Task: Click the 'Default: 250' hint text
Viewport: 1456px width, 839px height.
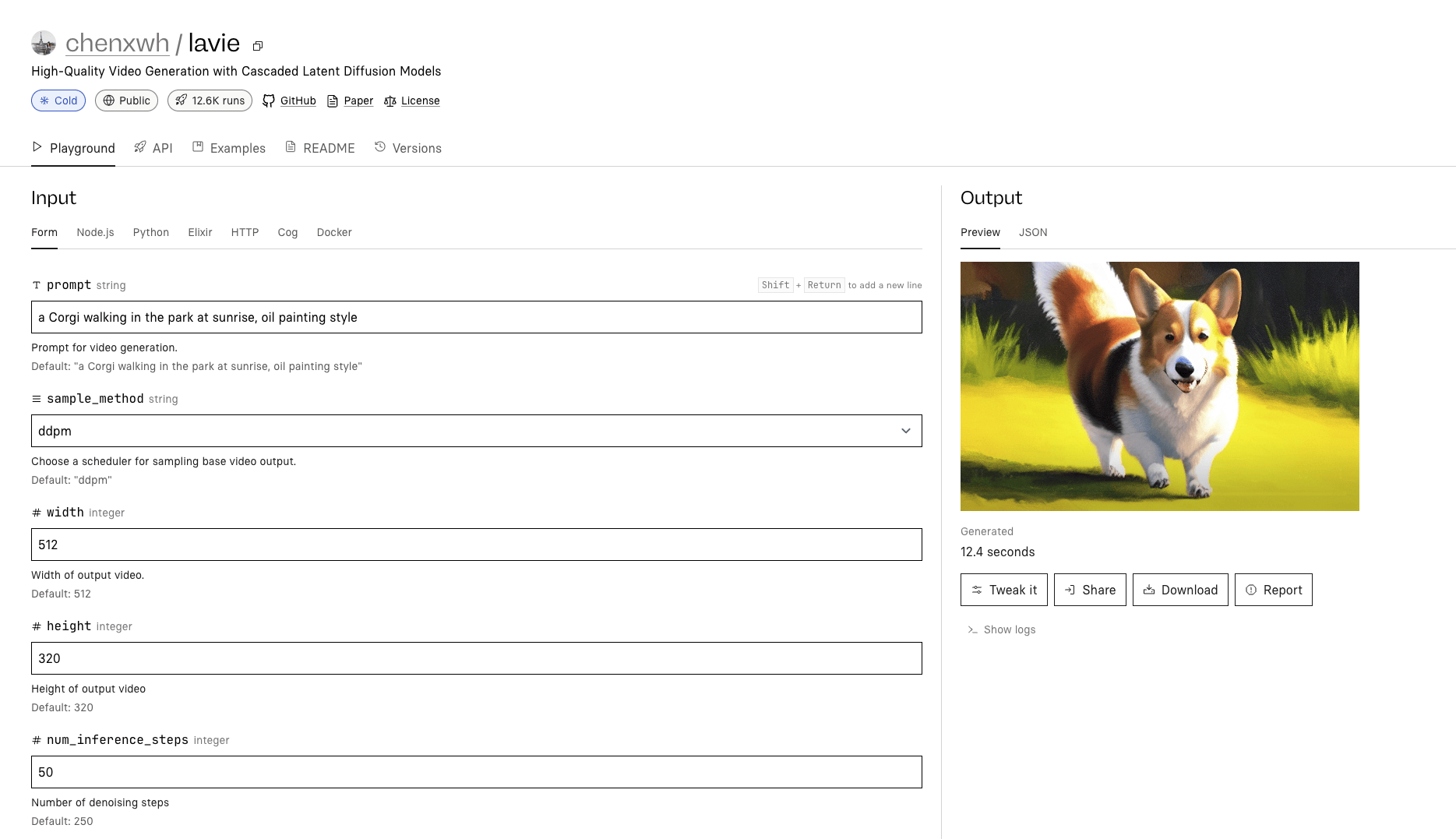Action: tap(62, 821)
